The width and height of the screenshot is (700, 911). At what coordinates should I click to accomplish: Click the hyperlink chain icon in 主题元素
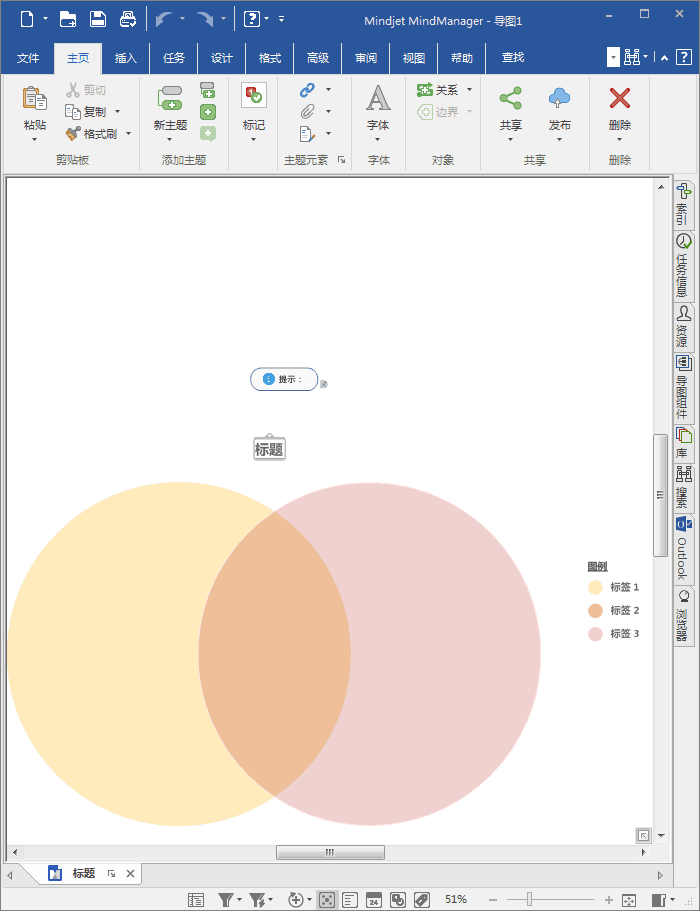(307, 90)
